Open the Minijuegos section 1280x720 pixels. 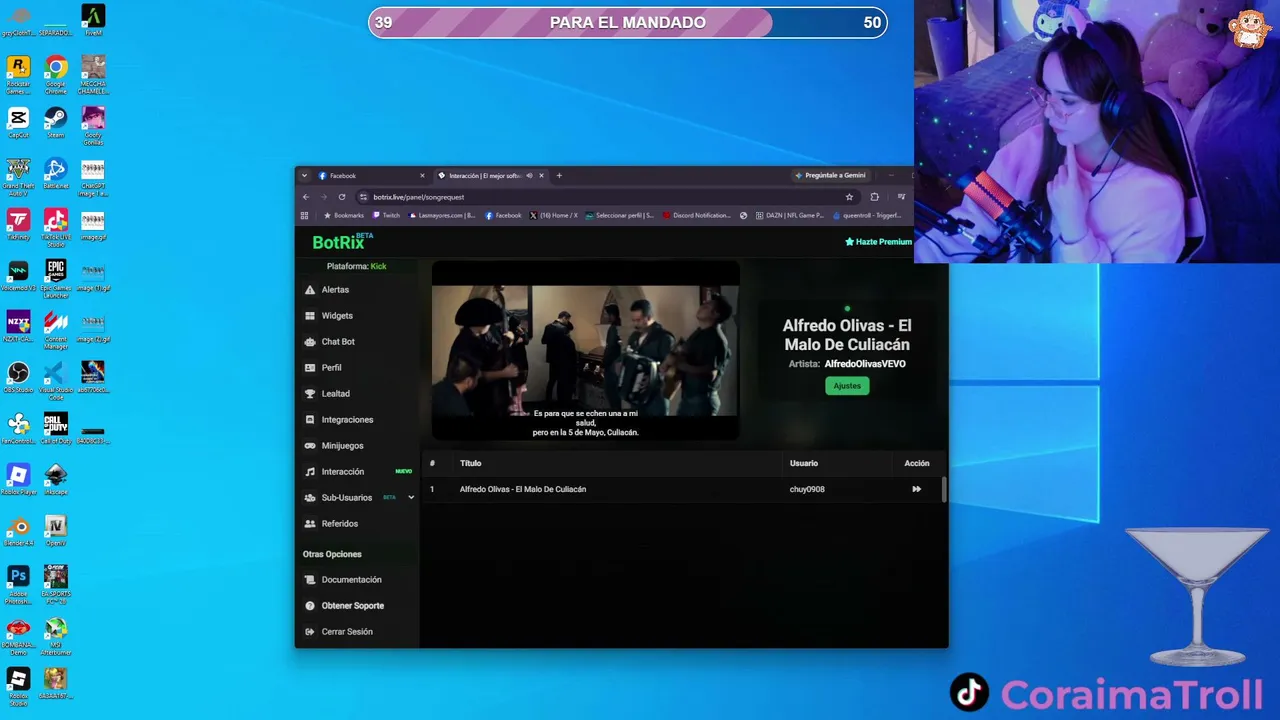[x=342, y=446]
